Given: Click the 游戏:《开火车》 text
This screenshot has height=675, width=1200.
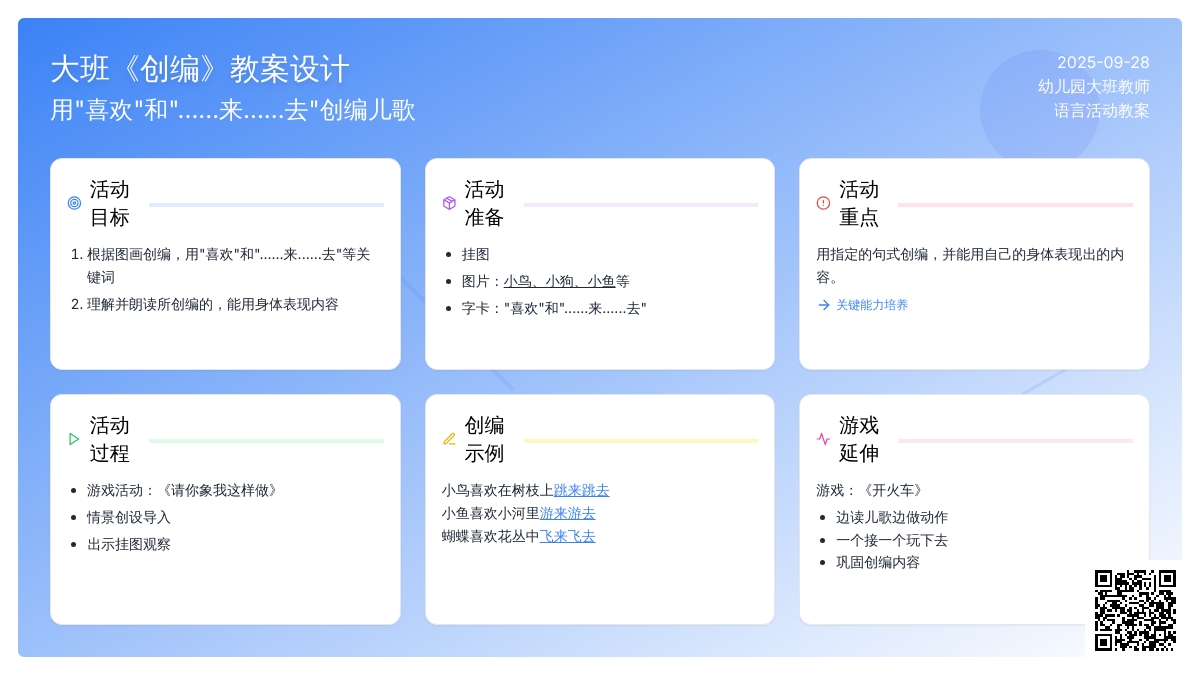Looking at the screenshot, I should [871, 490].
